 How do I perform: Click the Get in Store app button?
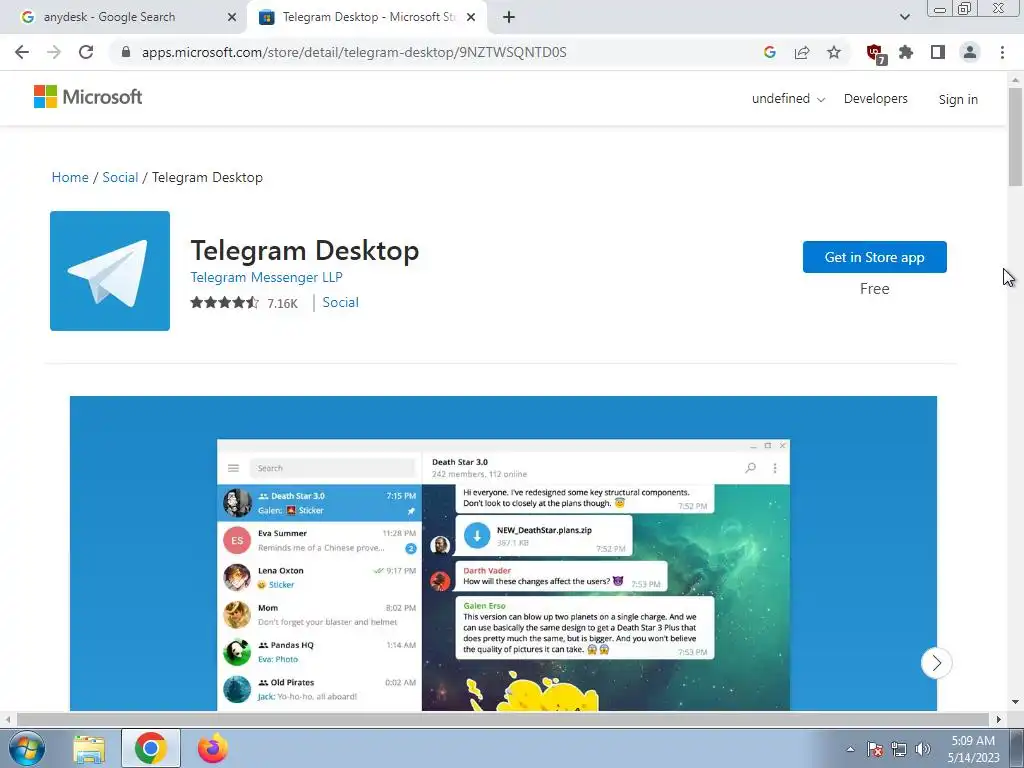point(874,257)
